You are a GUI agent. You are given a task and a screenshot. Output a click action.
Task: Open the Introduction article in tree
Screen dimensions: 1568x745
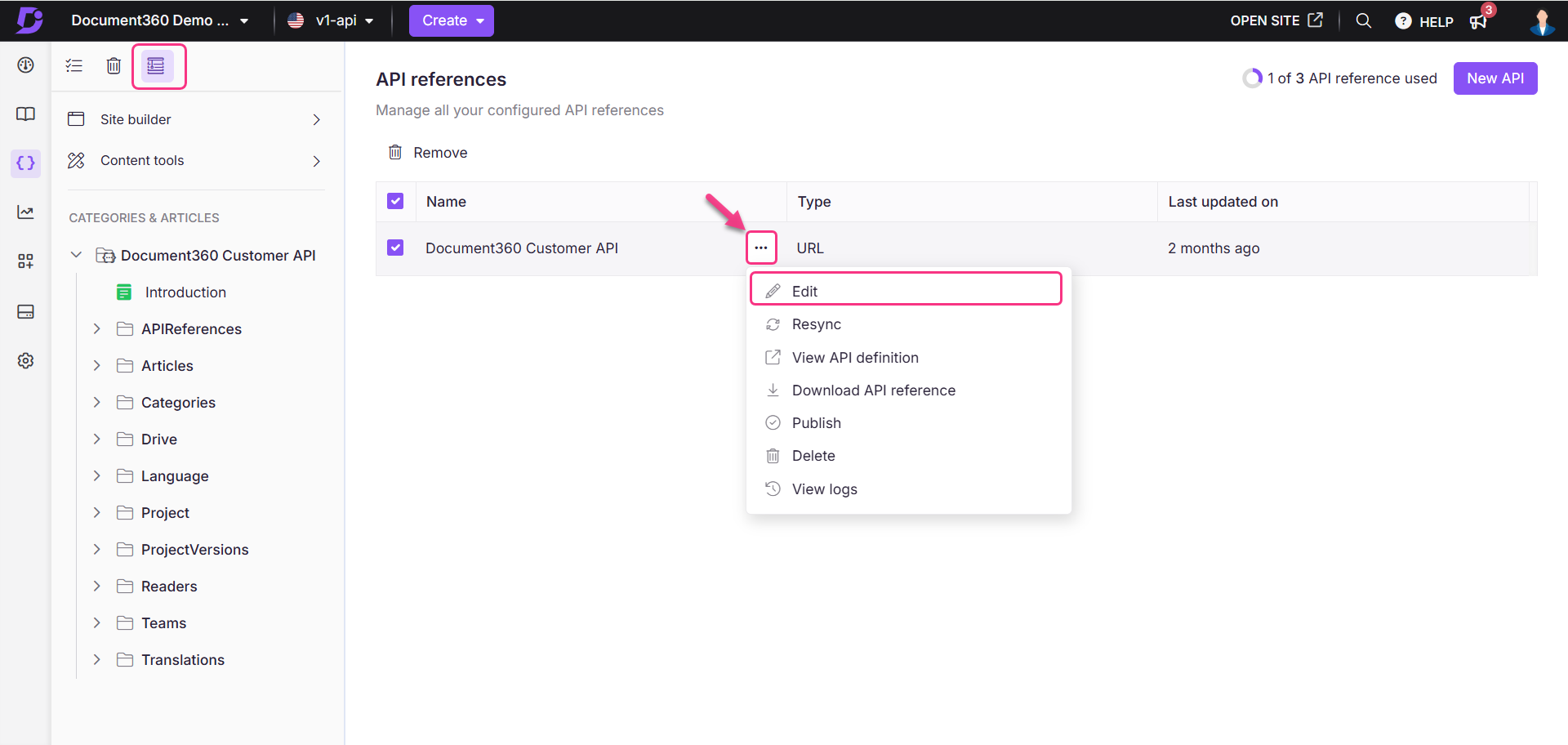(x=185, y=292)
